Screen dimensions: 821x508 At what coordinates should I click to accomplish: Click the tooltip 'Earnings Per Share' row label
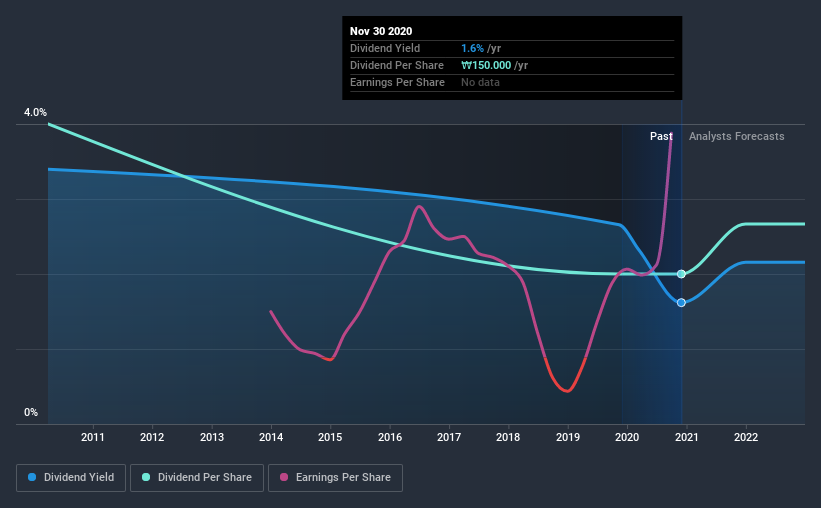pyautogui.click(x=397, y=82)
